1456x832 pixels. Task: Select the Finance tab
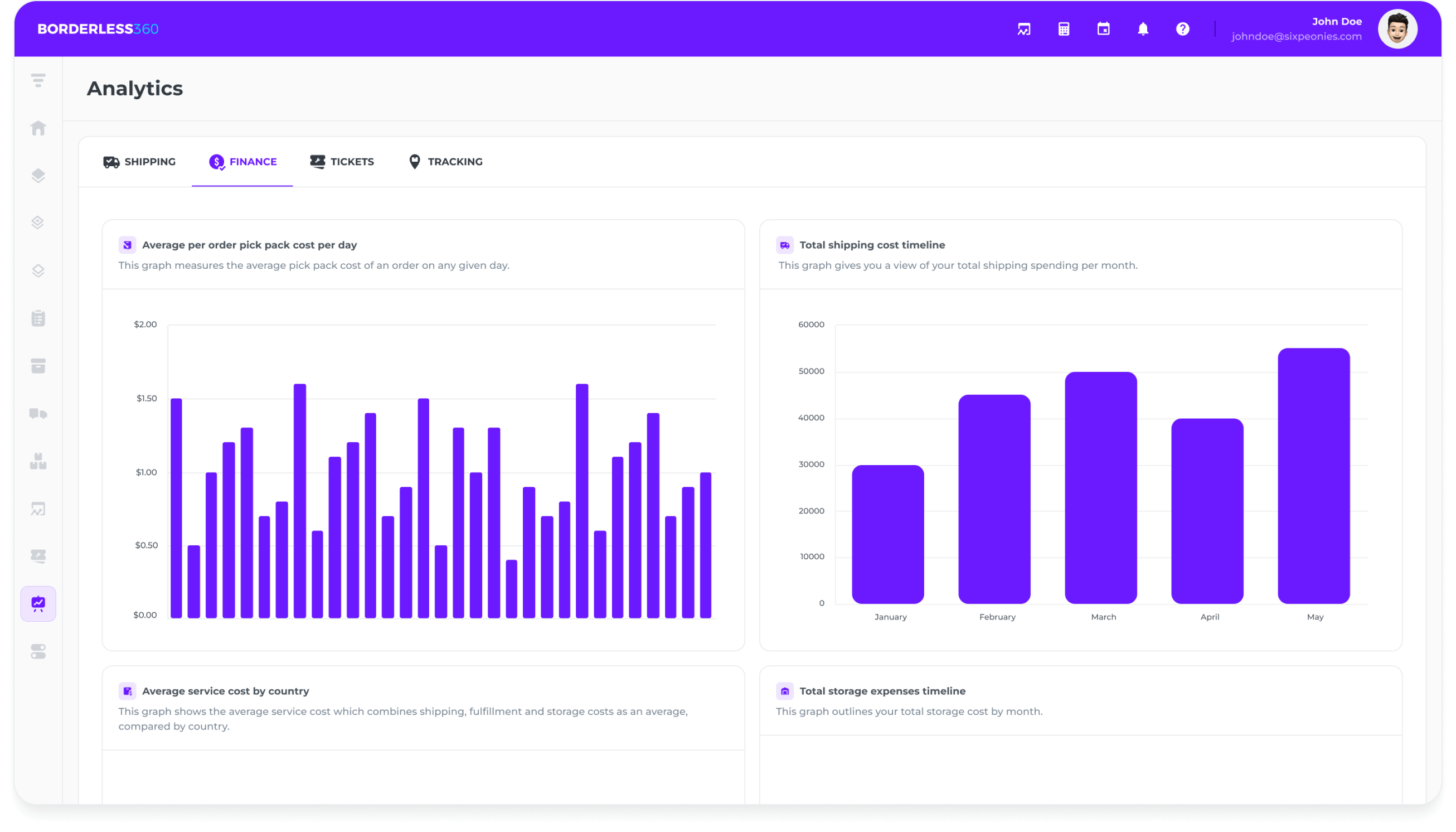click(x=243, y=162)
